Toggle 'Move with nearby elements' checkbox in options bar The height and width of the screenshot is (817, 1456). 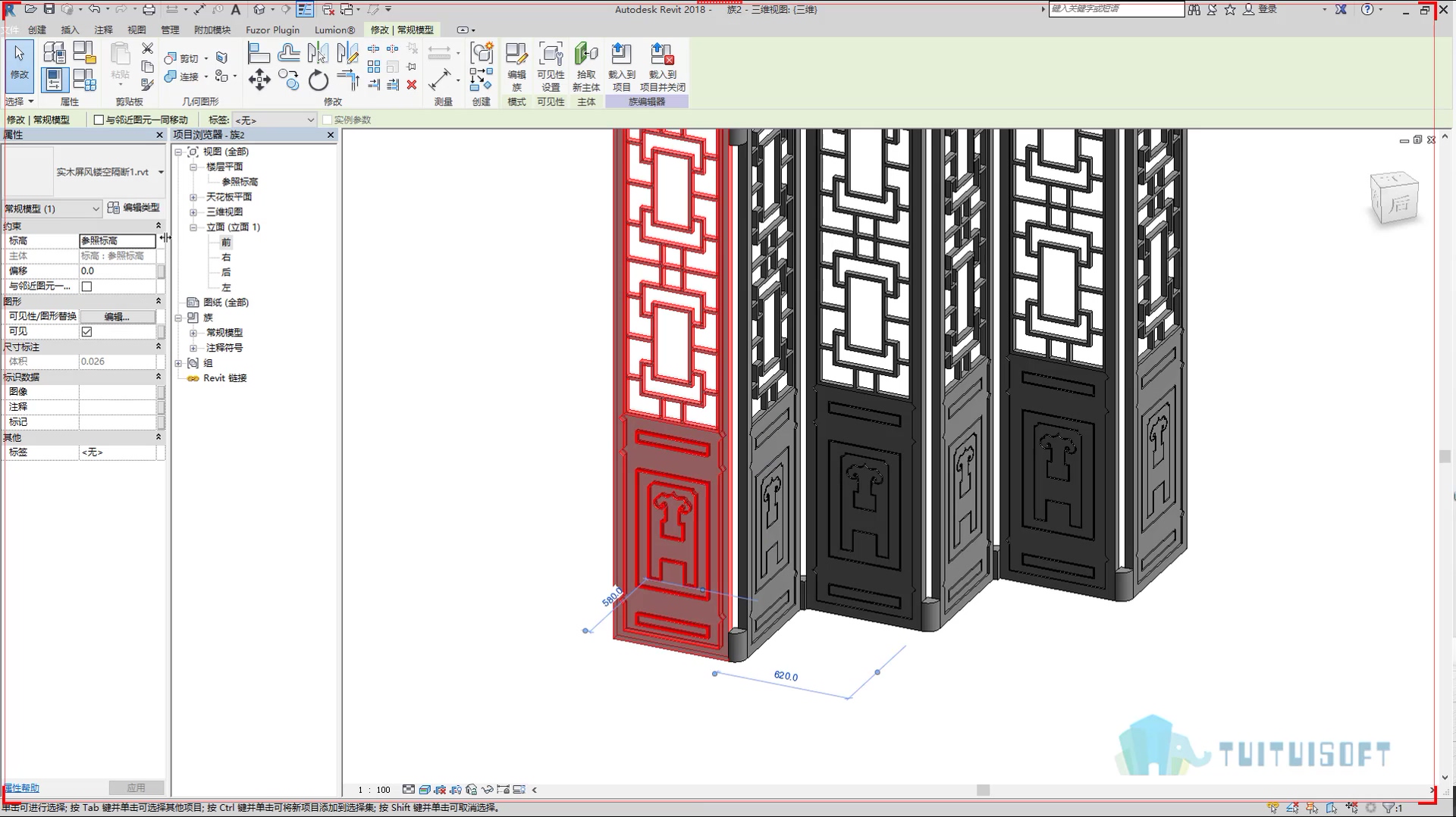click(99, 120)
